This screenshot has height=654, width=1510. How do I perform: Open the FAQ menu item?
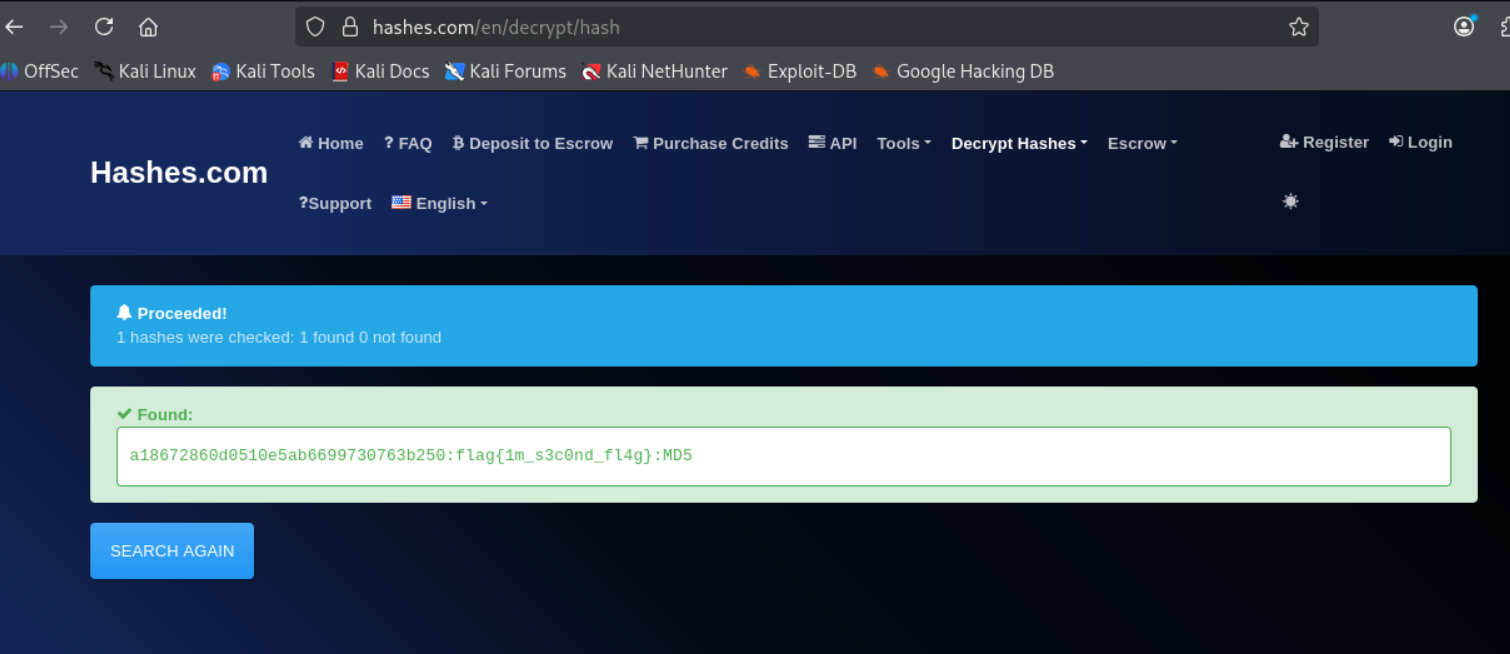408,143
